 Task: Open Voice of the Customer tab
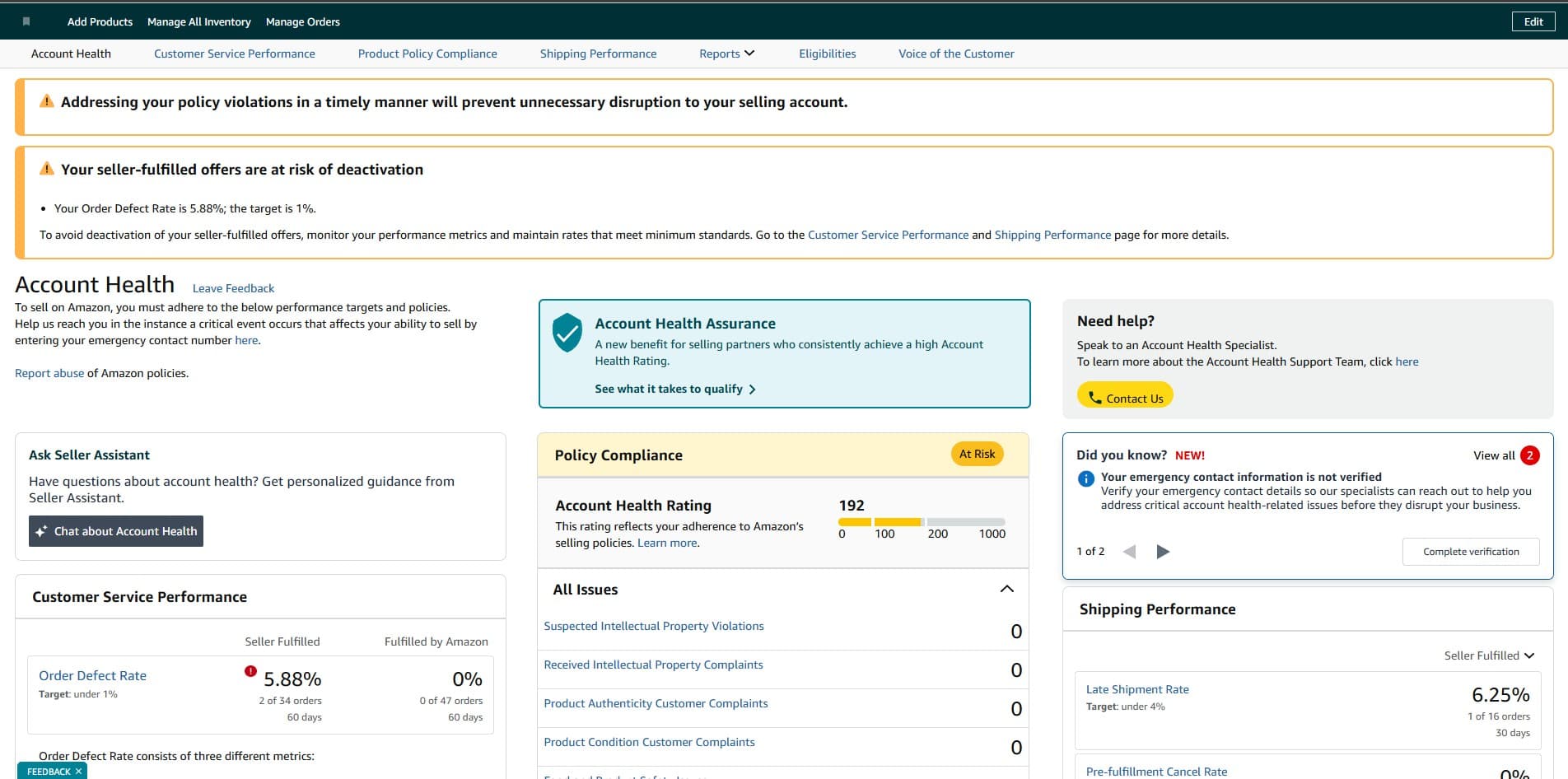click(x=956, y=54)
